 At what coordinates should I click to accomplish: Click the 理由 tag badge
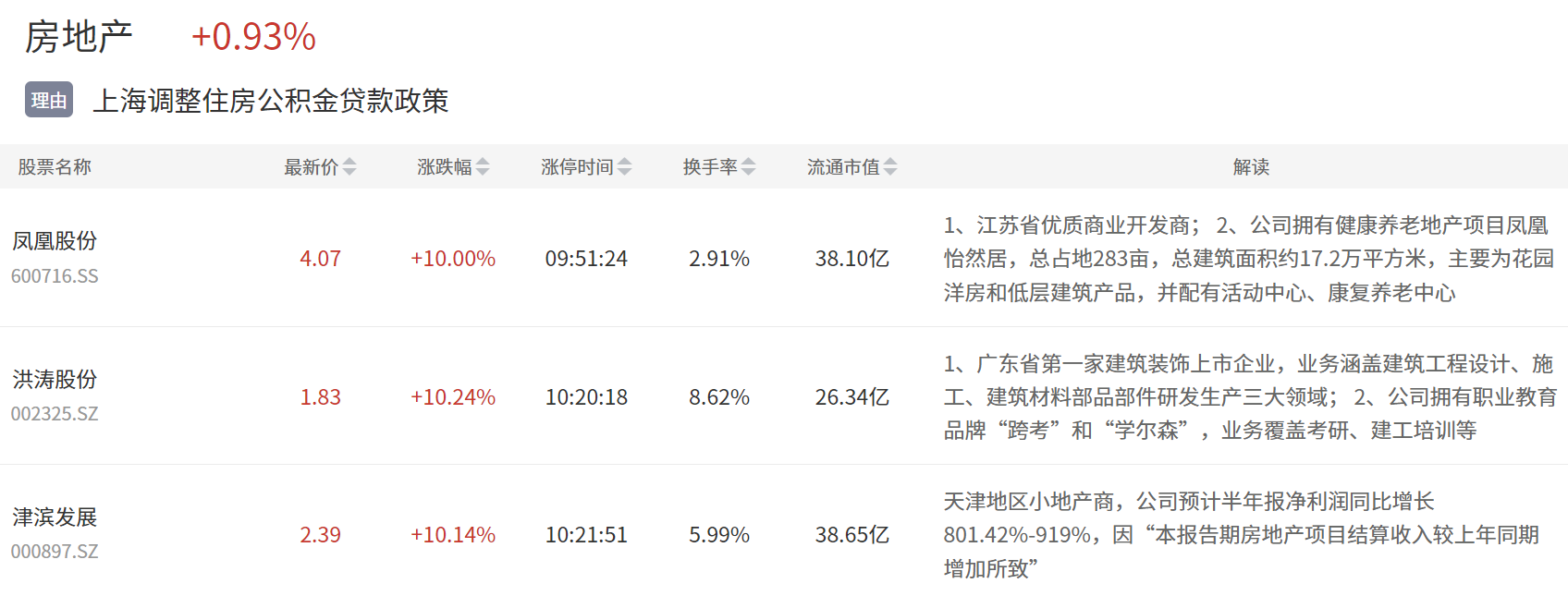click(49, 101)
